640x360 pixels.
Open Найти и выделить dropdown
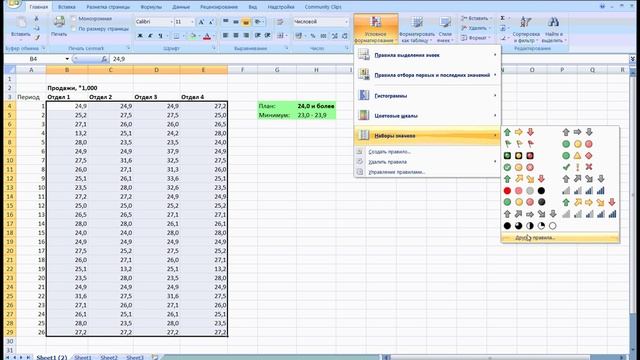(553, 29)
